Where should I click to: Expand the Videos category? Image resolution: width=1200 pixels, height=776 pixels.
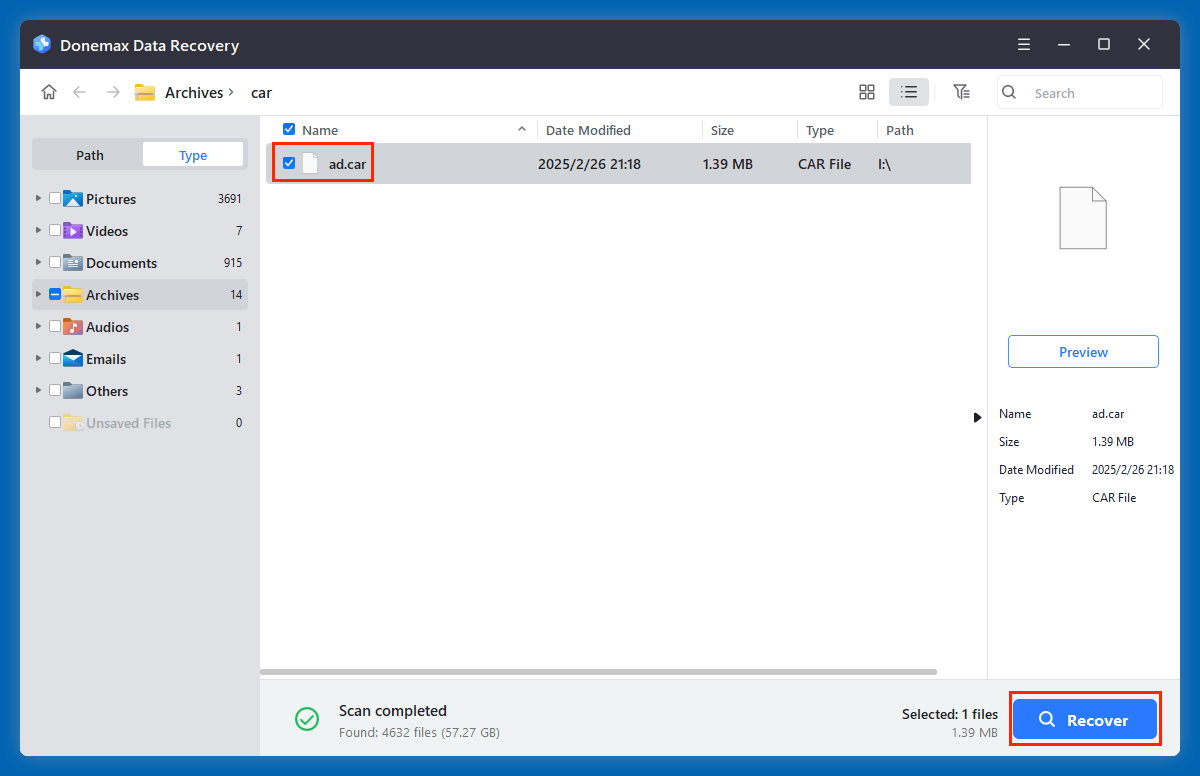tap(38, 230)
